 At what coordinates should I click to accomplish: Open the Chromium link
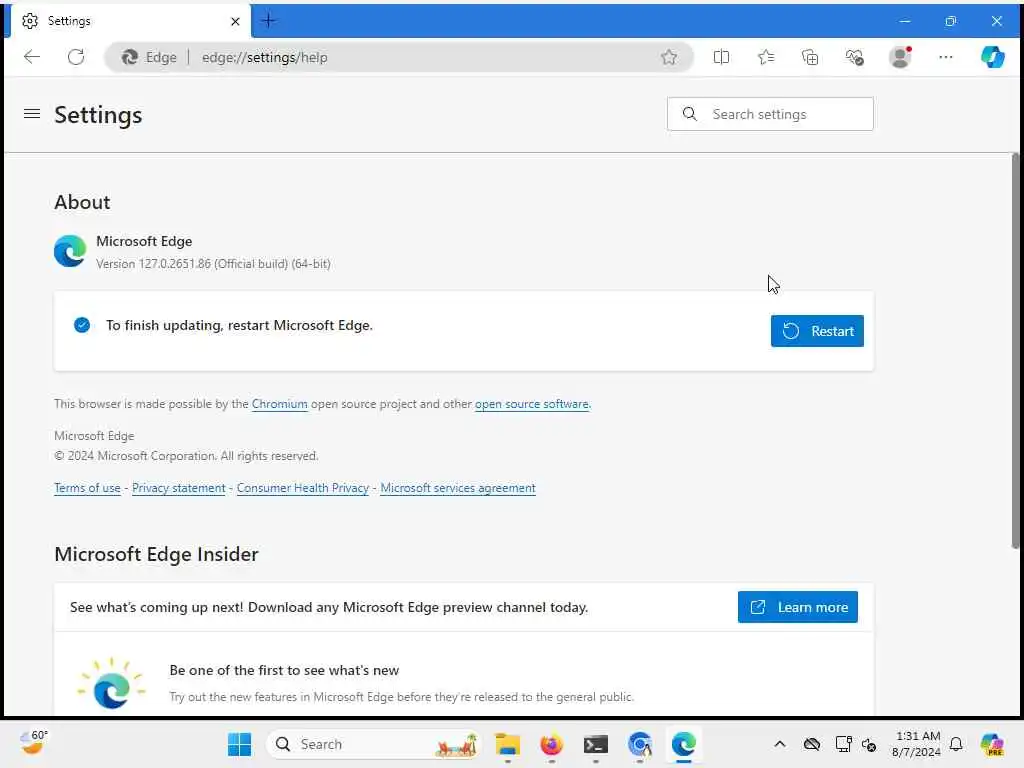280,404
